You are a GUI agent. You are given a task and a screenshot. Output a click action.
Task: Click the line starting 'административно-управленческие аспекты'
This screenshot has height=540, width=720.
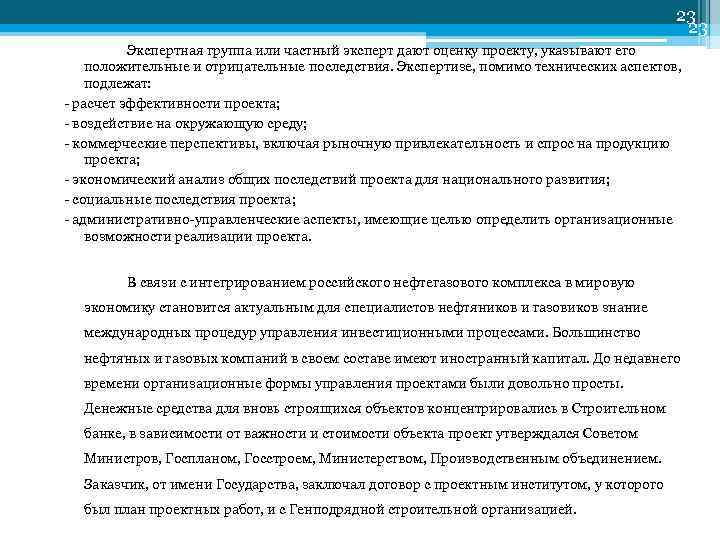(x=372, y=220)
